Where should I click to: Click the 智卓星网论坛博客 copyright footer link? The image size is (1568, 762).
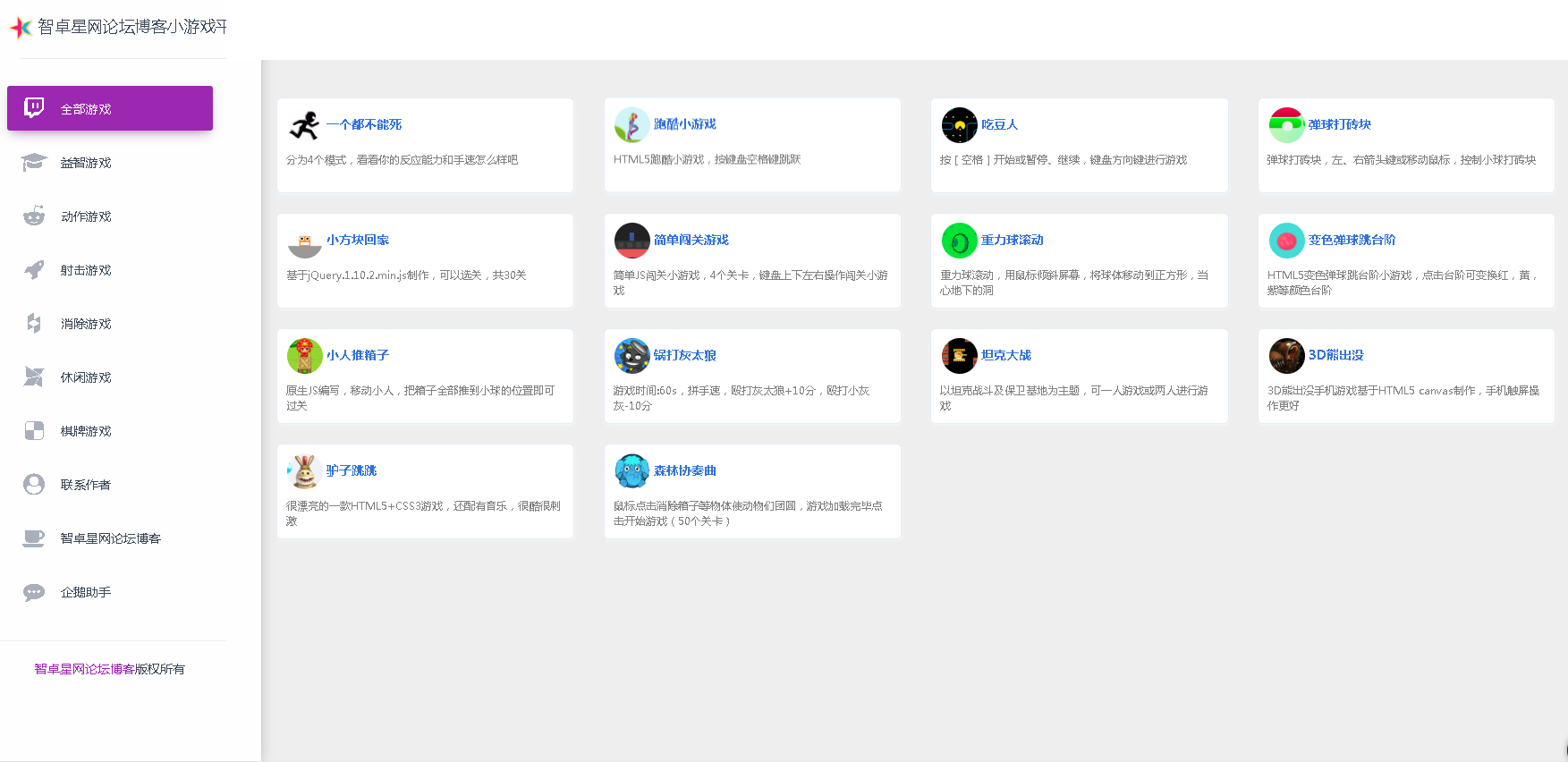click(x=84, y=669)
